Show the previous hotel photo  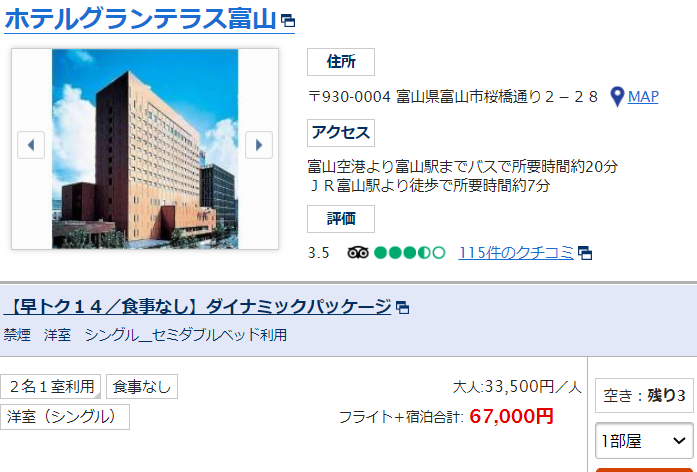tap(31, 145)
